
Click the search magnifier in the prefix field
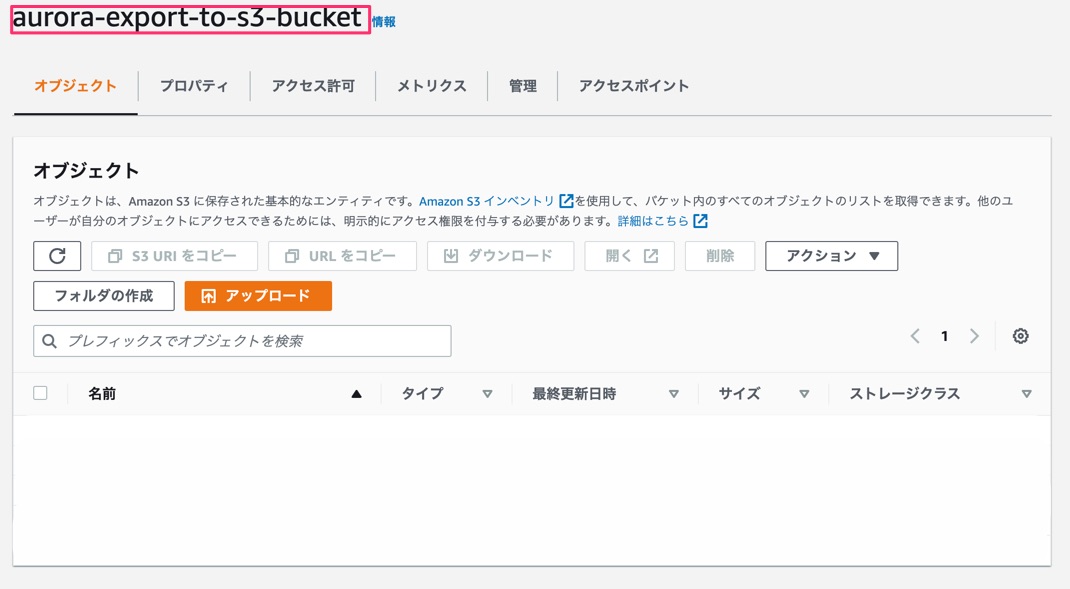[x=49, y=341]
